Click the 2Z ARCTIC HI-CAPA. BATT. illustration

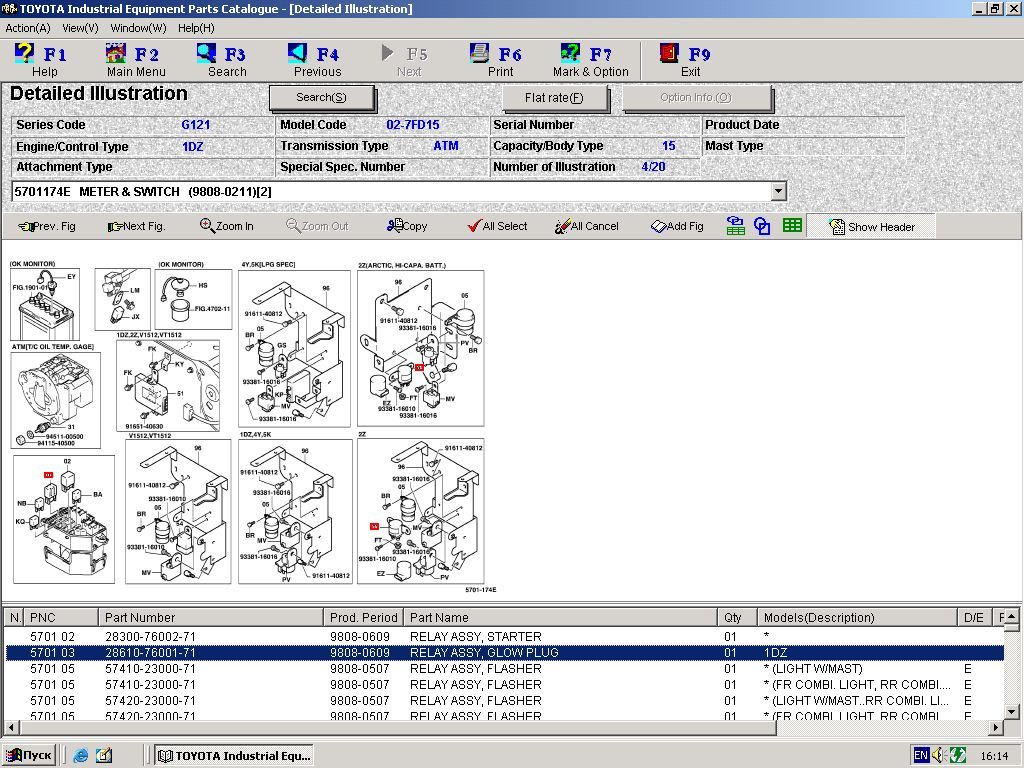[421, 347]
